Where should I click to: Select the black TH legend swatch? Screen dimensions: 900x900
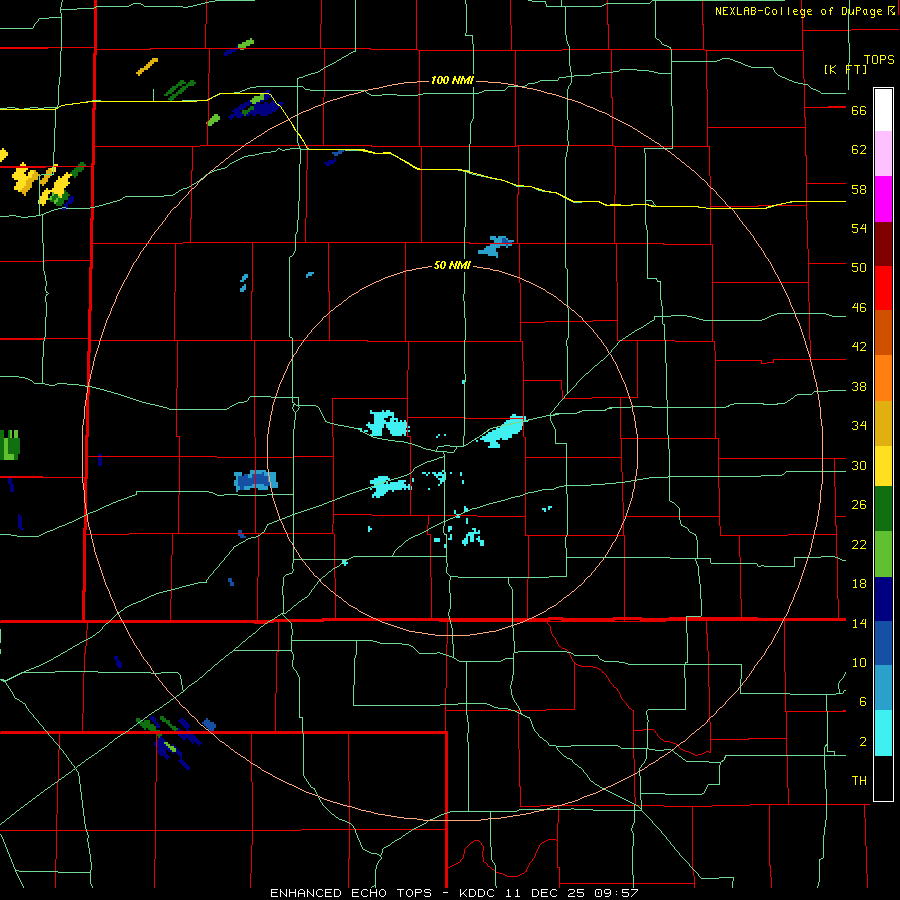(883, 778)
